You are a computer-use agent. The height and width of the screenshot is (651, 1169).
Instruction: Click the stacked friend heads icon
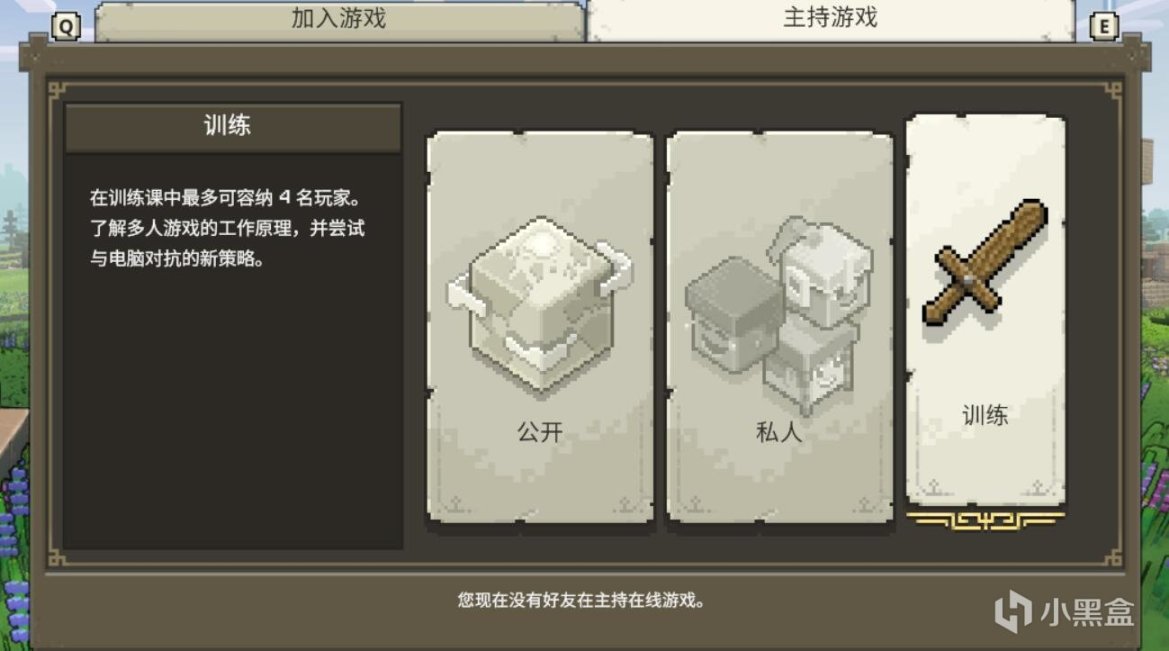click(779, 315)
